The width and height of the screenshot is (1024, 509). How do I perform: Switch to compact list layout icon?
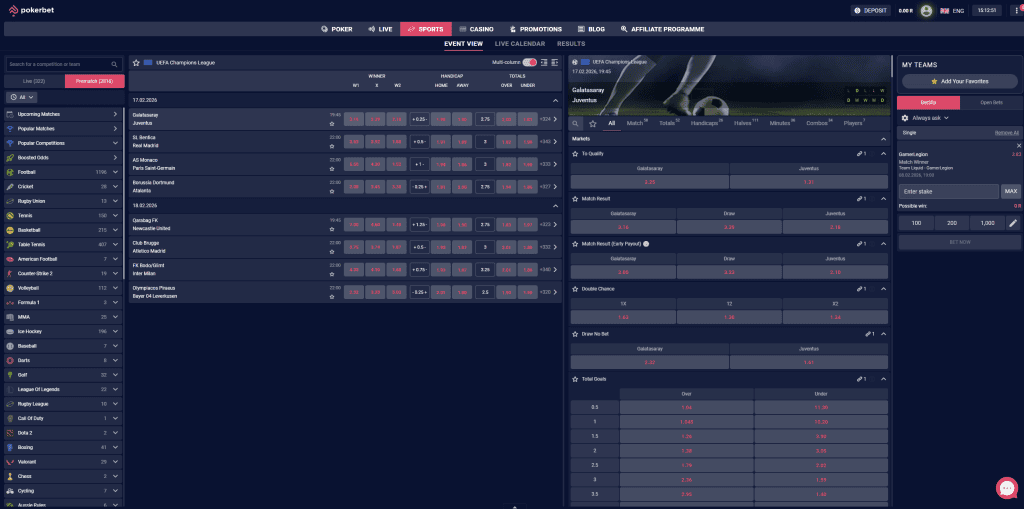(543, 63)
